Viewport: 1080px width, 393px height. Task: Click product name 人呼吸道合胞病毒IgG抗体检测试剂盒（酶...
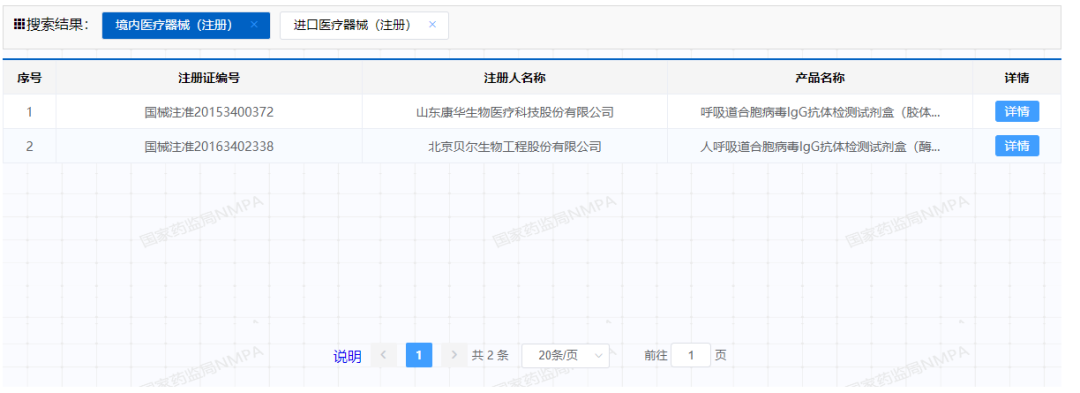(x=820, y=147)
